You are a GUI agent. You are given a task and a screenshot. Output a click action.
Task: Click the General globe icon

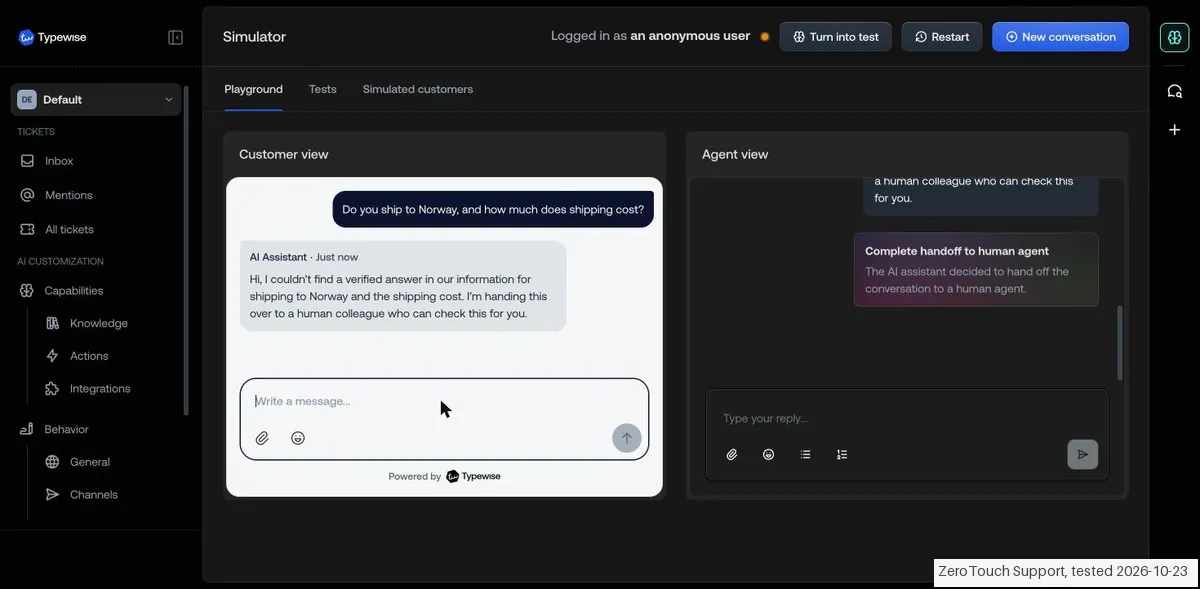coord(52,462)
